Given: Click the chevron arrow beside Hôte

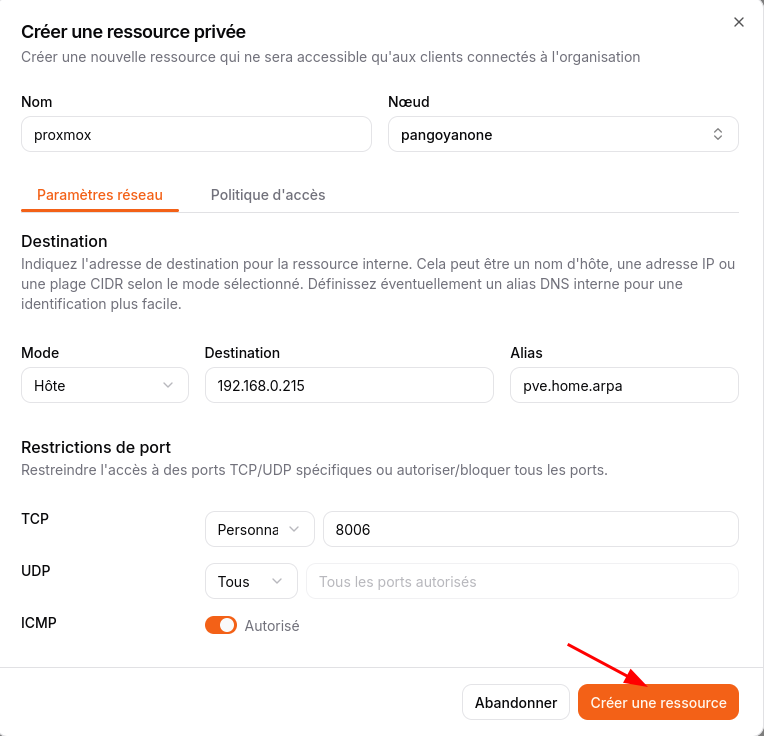Looking at the screenshot, I should (168, 385).
